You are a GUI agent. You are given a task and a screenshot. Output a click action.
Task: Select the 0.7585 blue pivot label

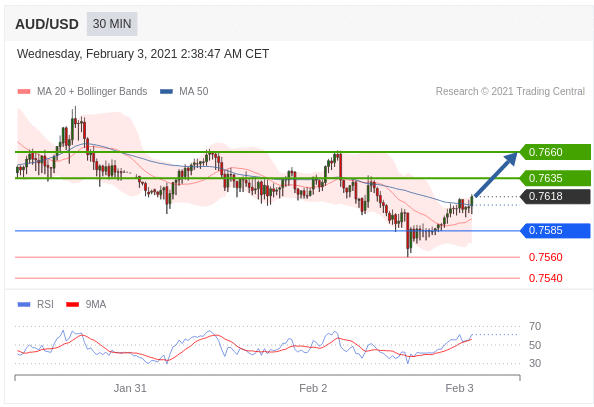point(555,230)
